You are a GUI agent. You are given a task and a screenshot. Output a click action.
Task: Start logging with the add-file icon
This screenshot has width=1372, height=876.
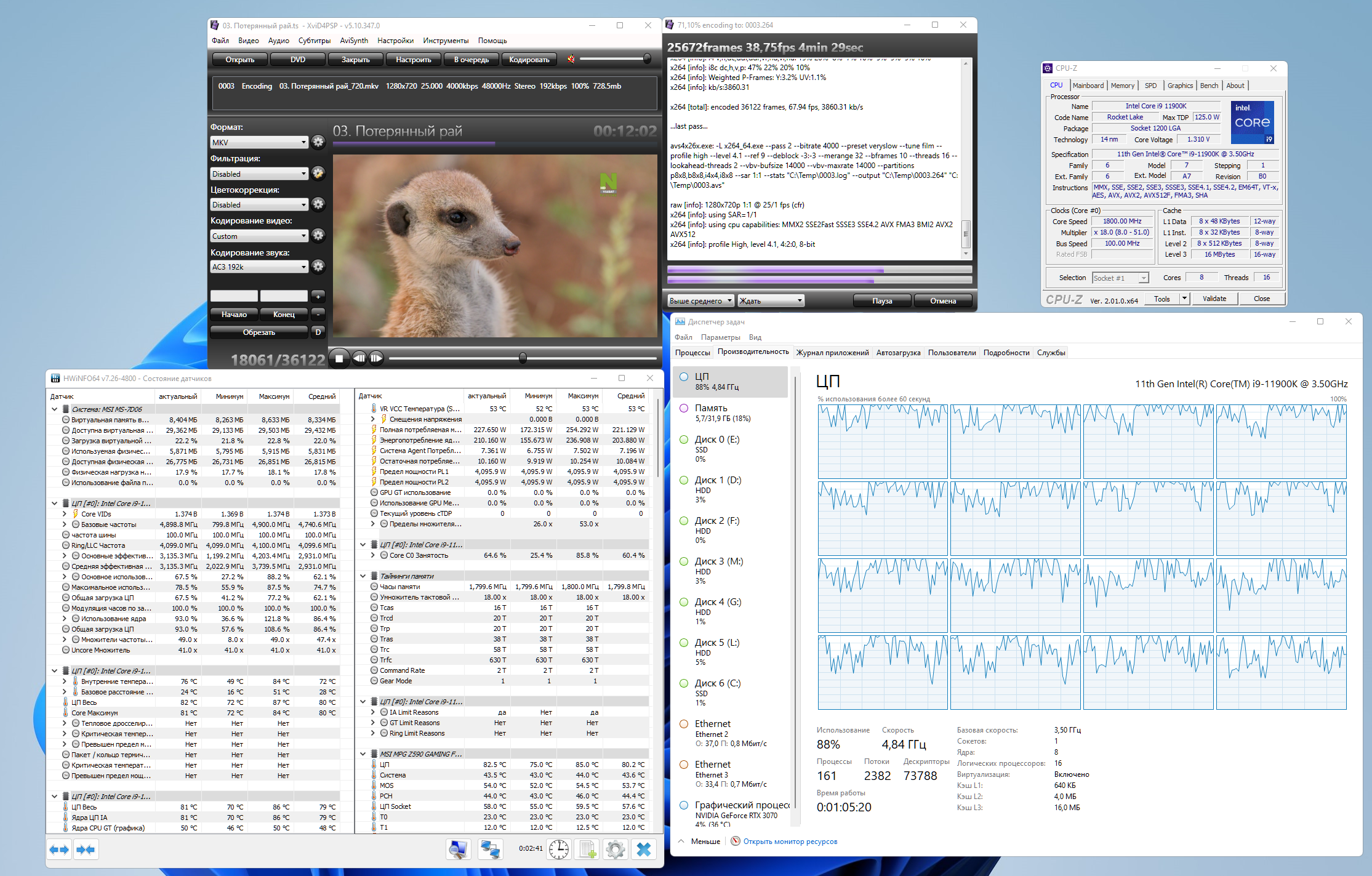coord(587,850)
